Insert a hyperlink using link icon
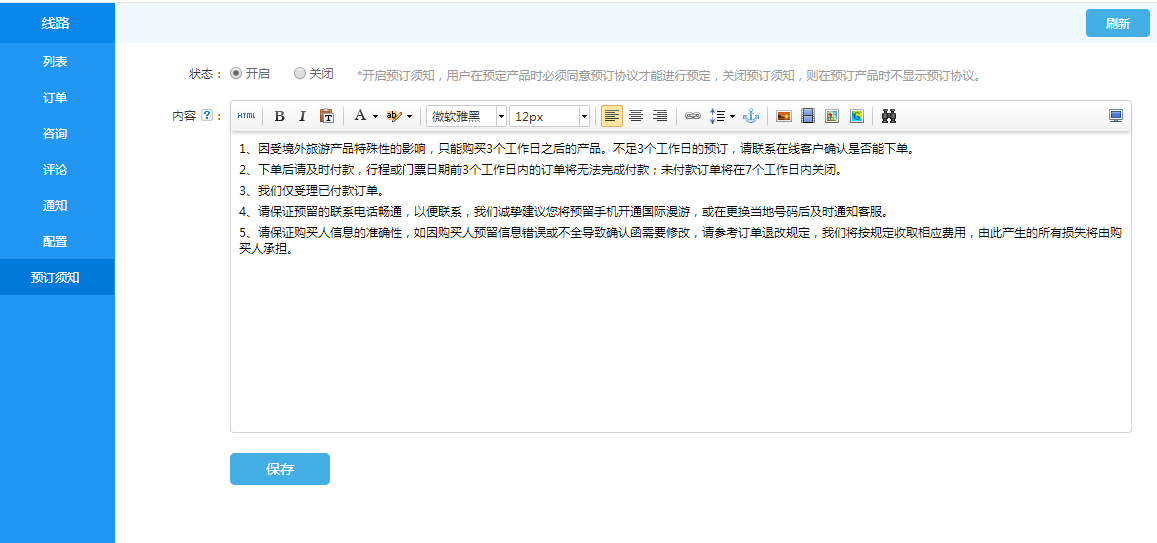Screen dimensions: 1157x543 pyautogui.click(x=692, y=116)
